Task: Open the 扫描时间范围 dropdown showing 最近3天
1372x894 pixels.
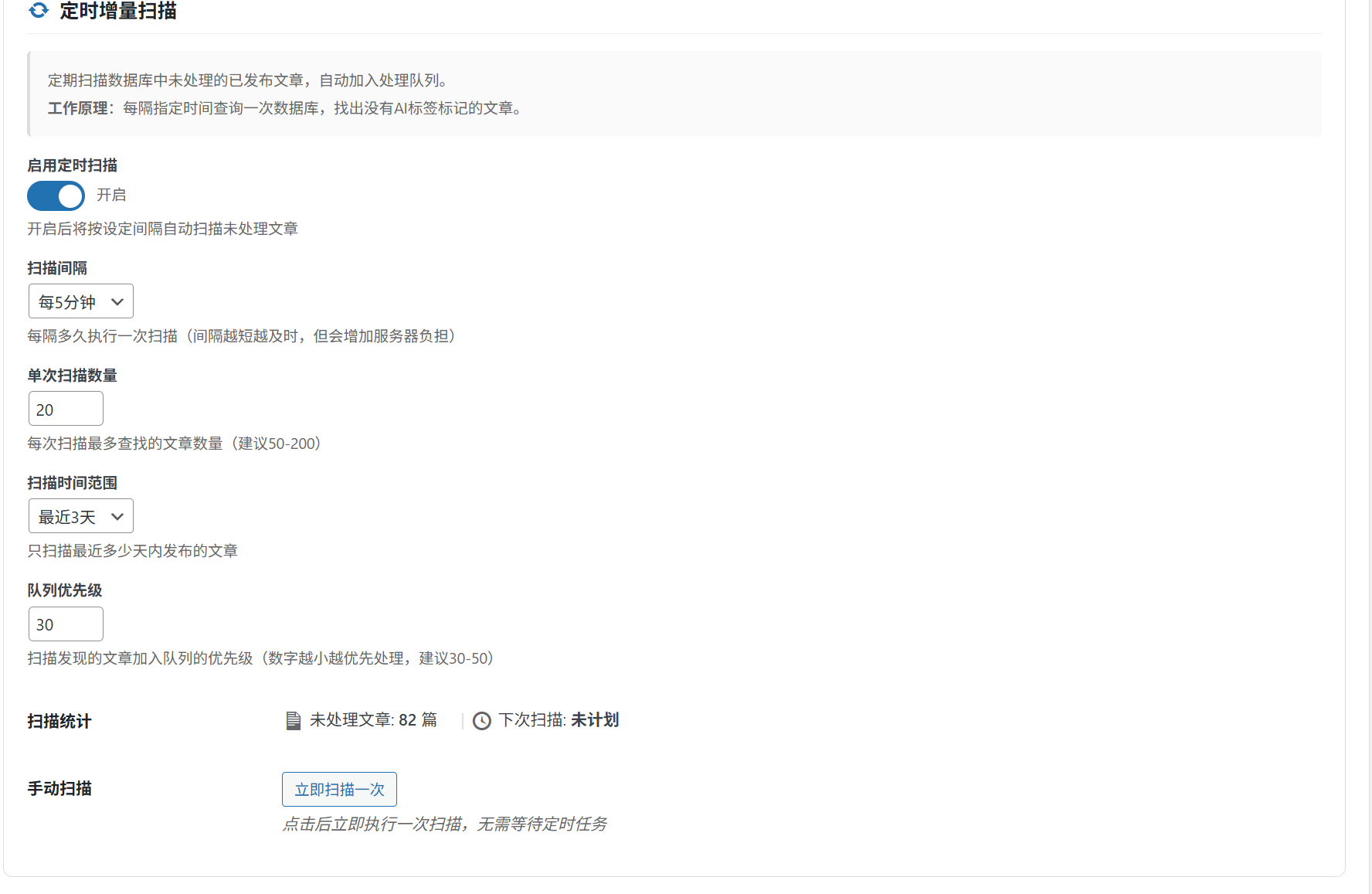Action: click(x=80, y=515)
